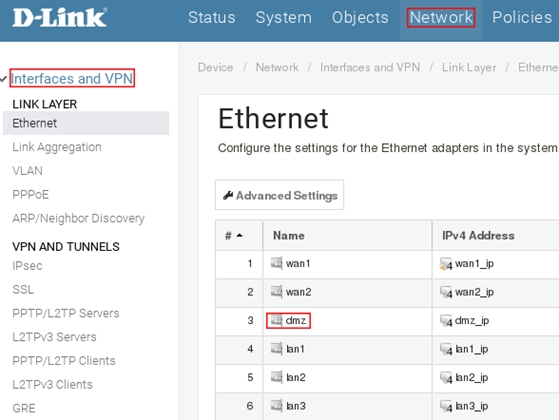Click the lan1 Ethernet adapter icon

[277, 348]
